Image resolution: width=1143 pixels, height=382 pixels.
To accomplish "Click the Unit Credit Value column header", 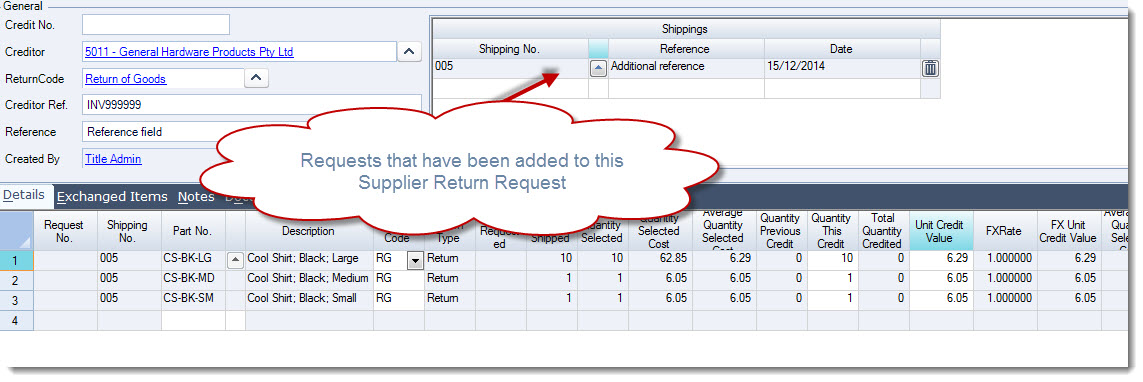I will (941, 230).
